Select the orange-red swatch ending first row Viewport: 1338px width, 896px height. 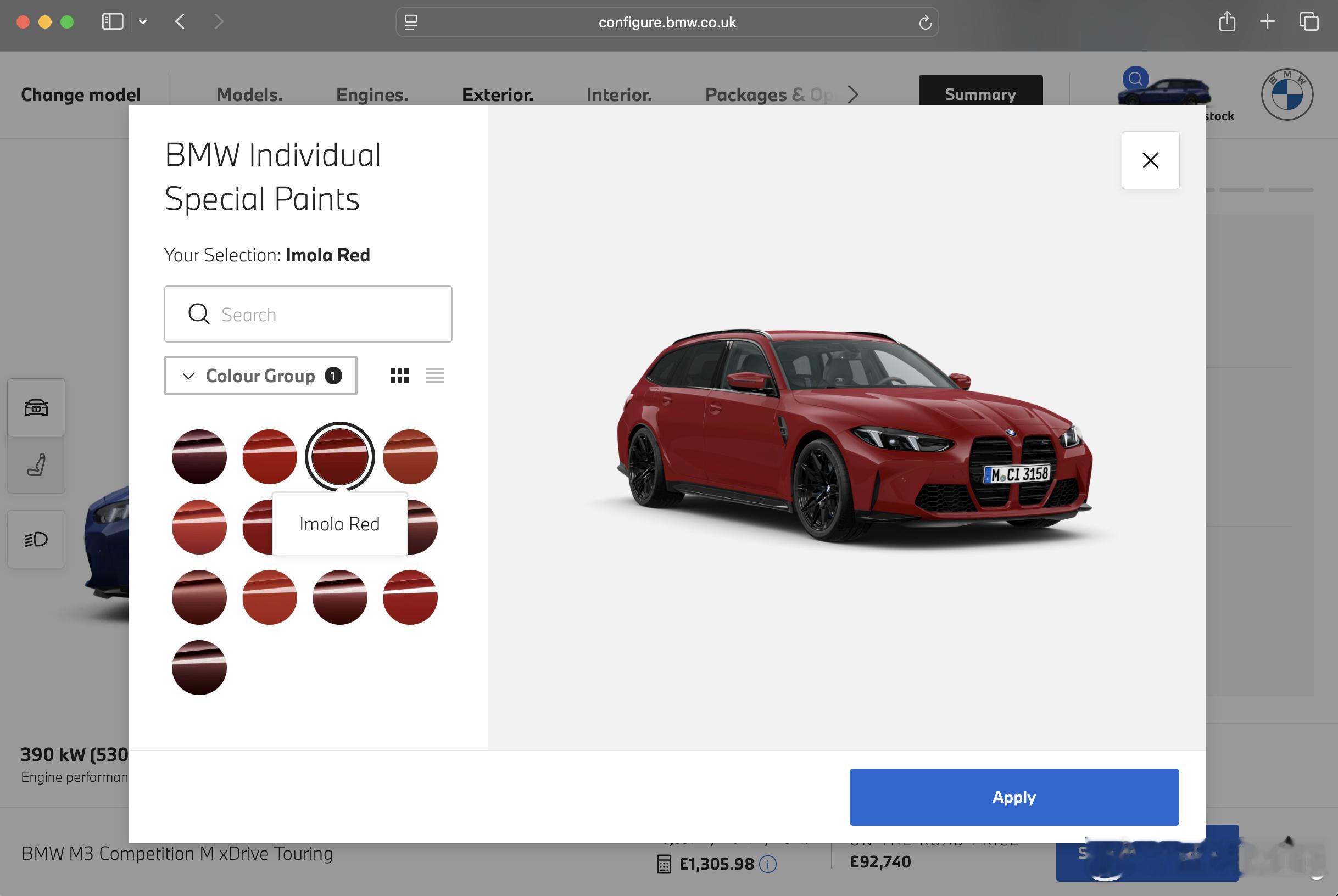410,457
